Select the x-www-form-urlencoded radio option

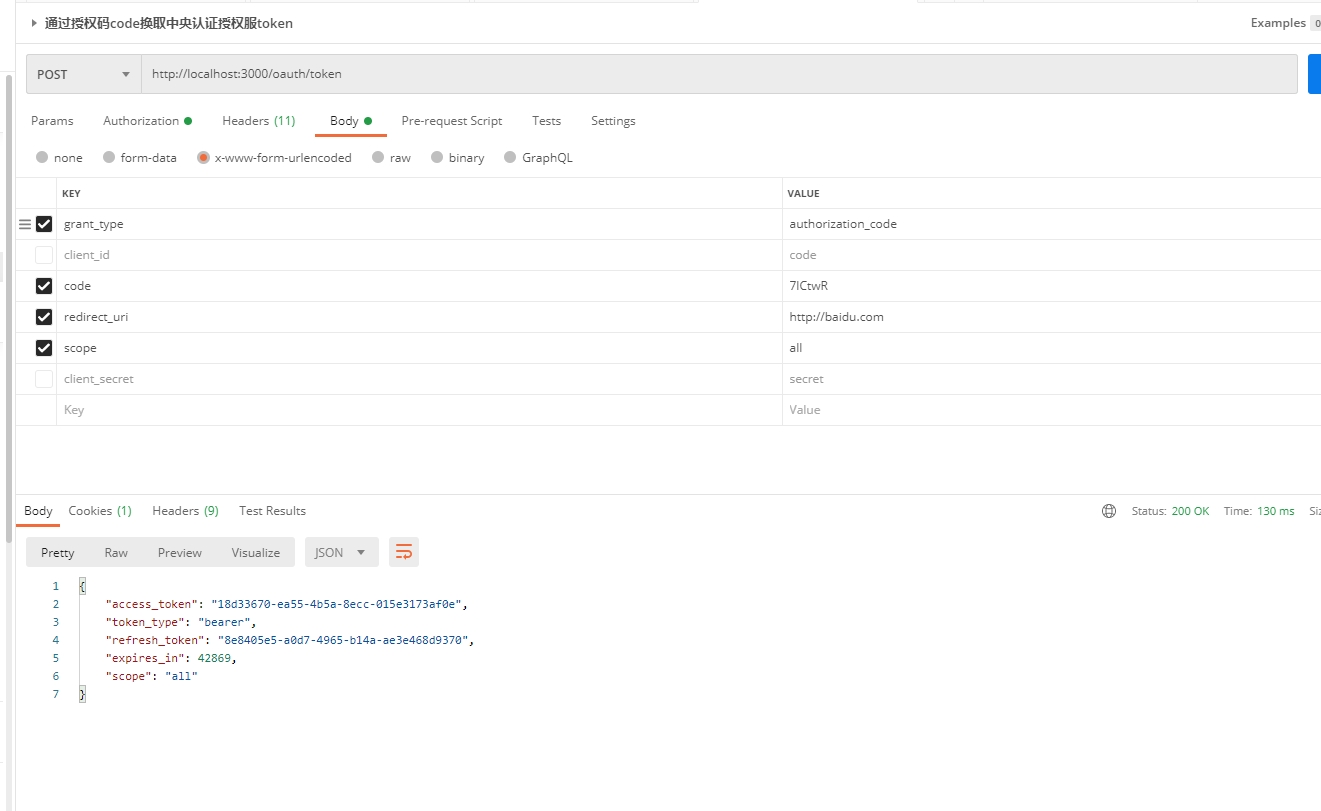[x=203, y=157]
